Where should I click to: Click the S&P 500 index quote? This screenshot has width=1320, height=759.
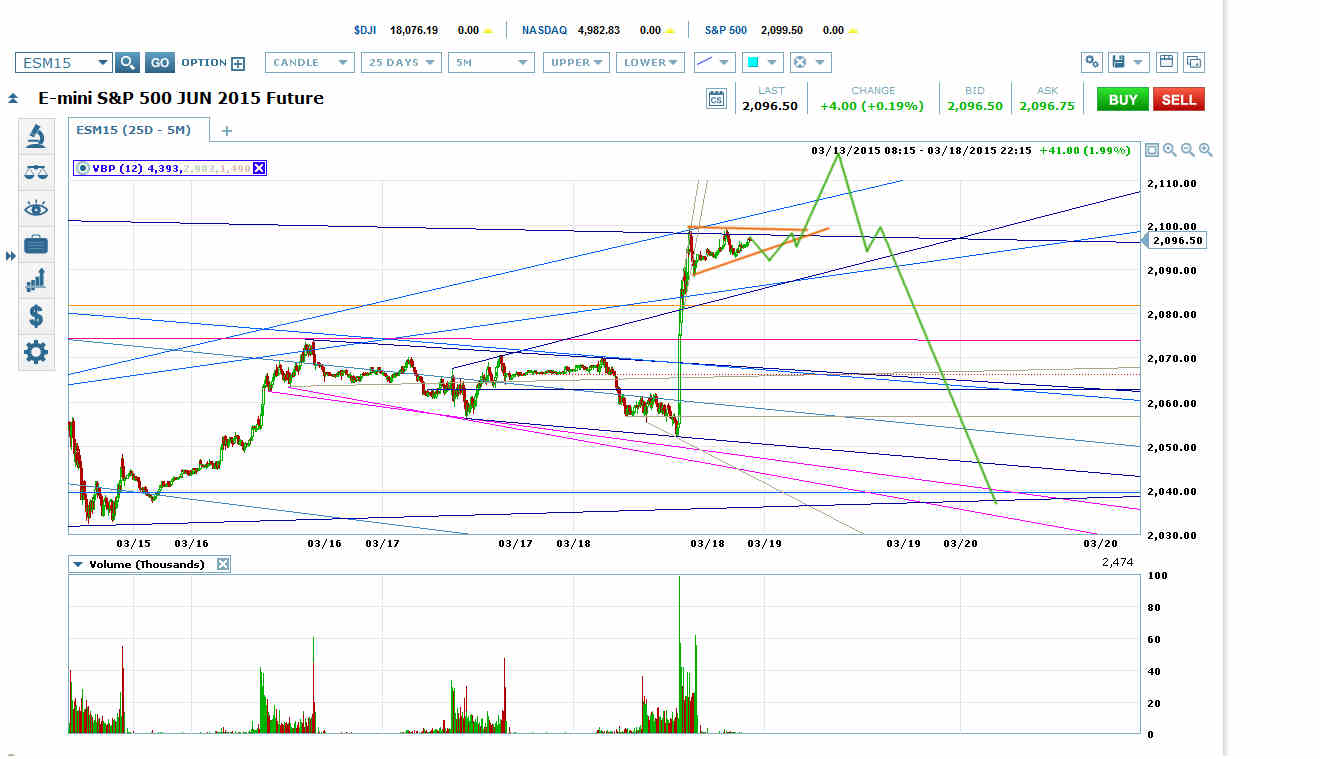(782, 30)
